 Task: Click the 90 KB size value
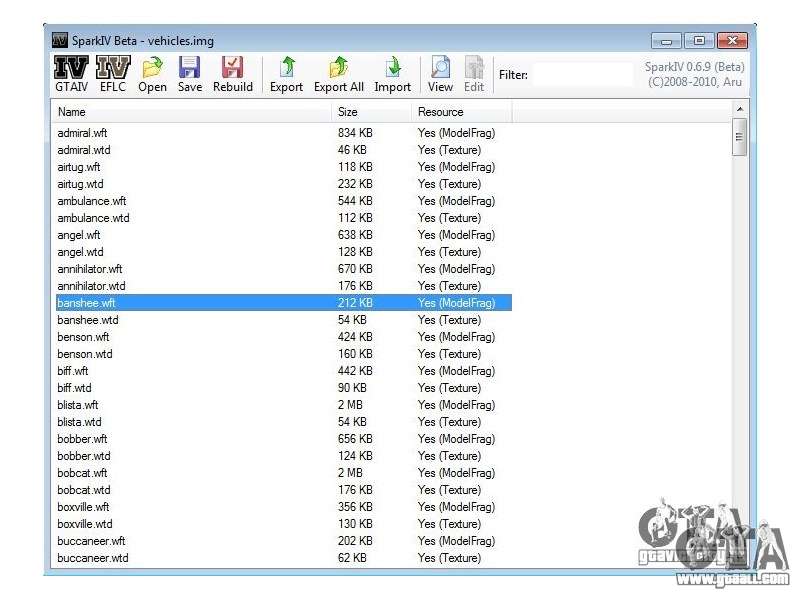pyautogui.click(x=352, y=388)
